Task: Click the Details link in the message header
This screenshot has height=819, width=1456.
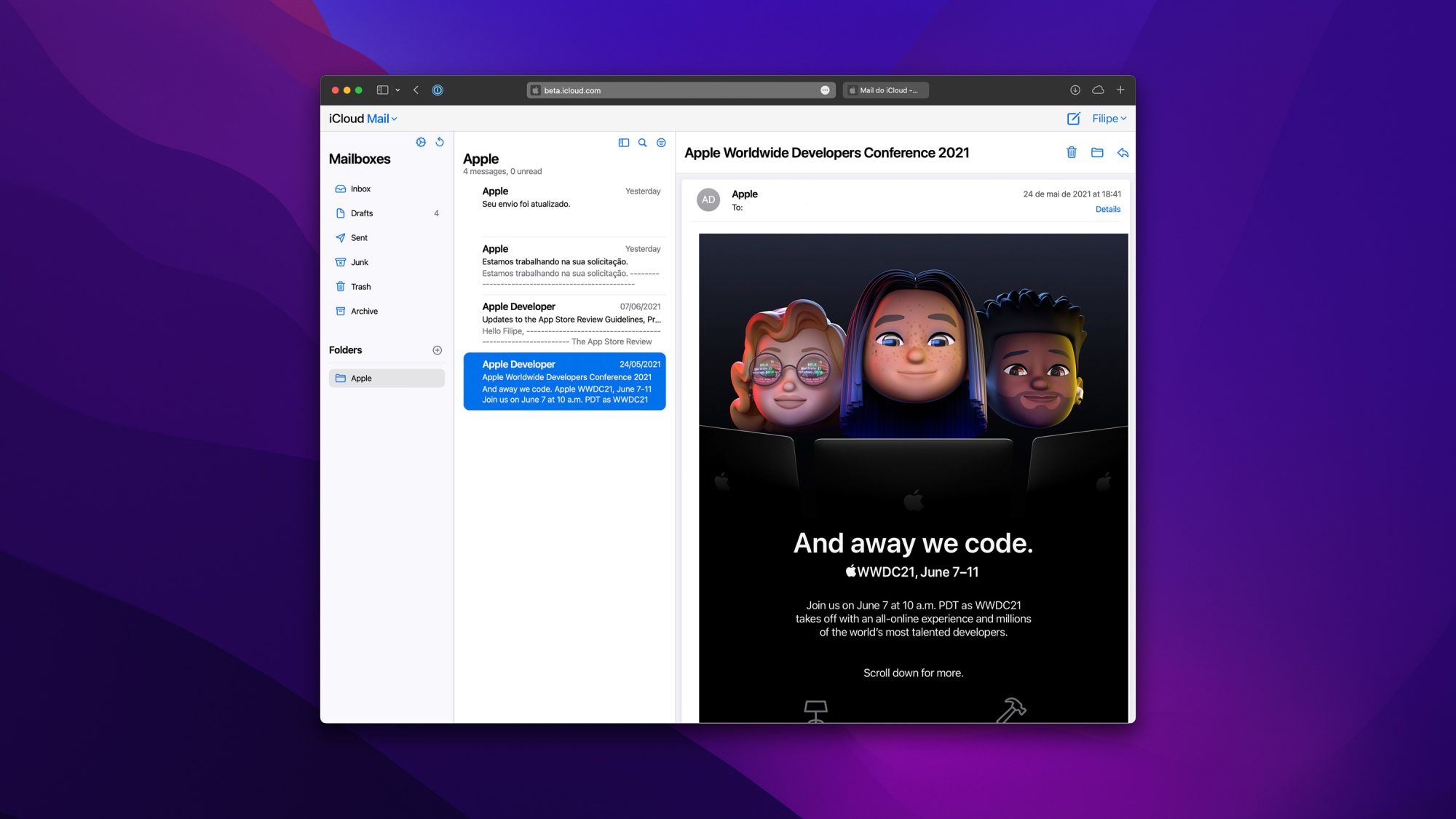Action: point(1107,210)
